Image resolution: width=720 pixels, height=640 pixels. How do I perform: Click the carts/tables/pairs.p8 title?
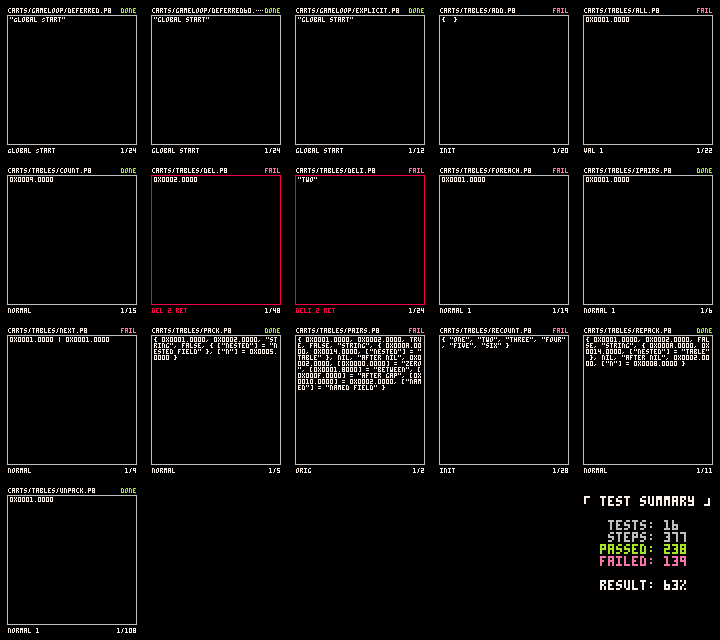(338, 331)
